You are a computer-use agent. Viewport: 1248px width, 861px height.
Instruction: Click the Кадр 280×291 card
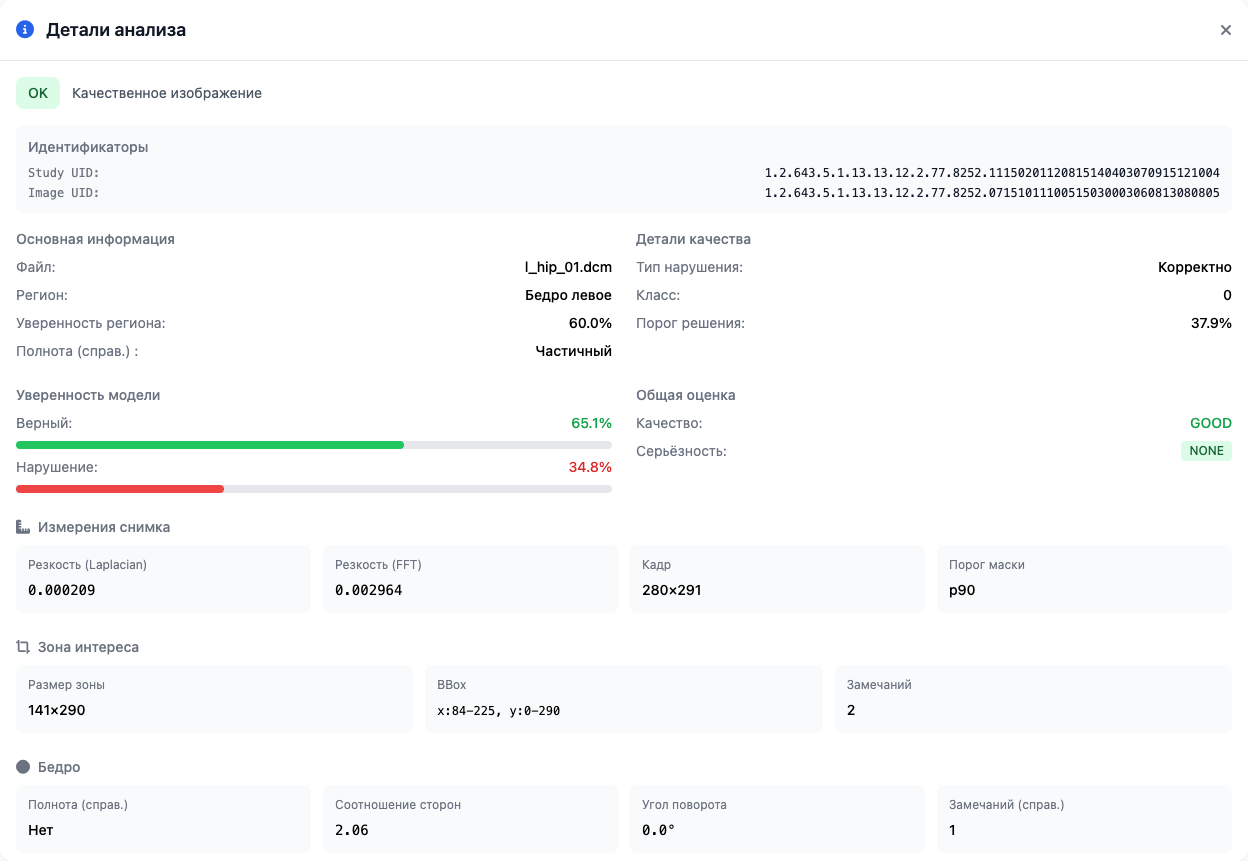click(x=777, y=579)
